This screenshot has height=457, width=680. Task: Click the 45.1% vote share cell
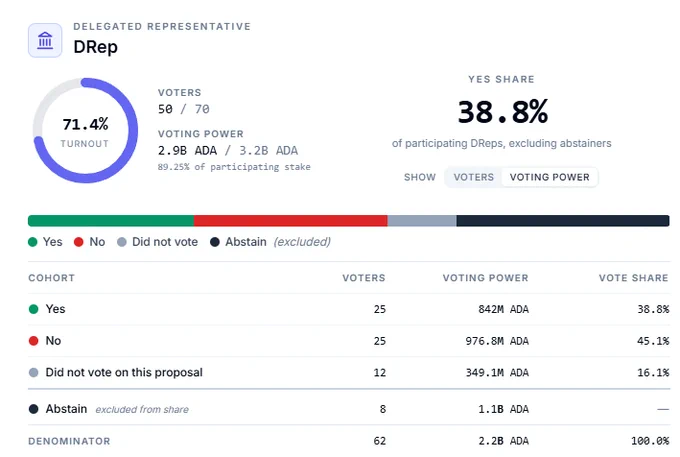click(x=653, y=341)
